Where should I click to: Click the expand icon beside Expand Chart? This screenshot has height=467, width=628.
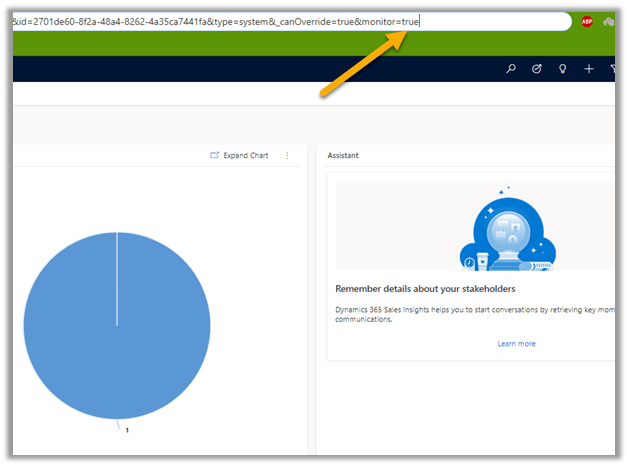214,156
